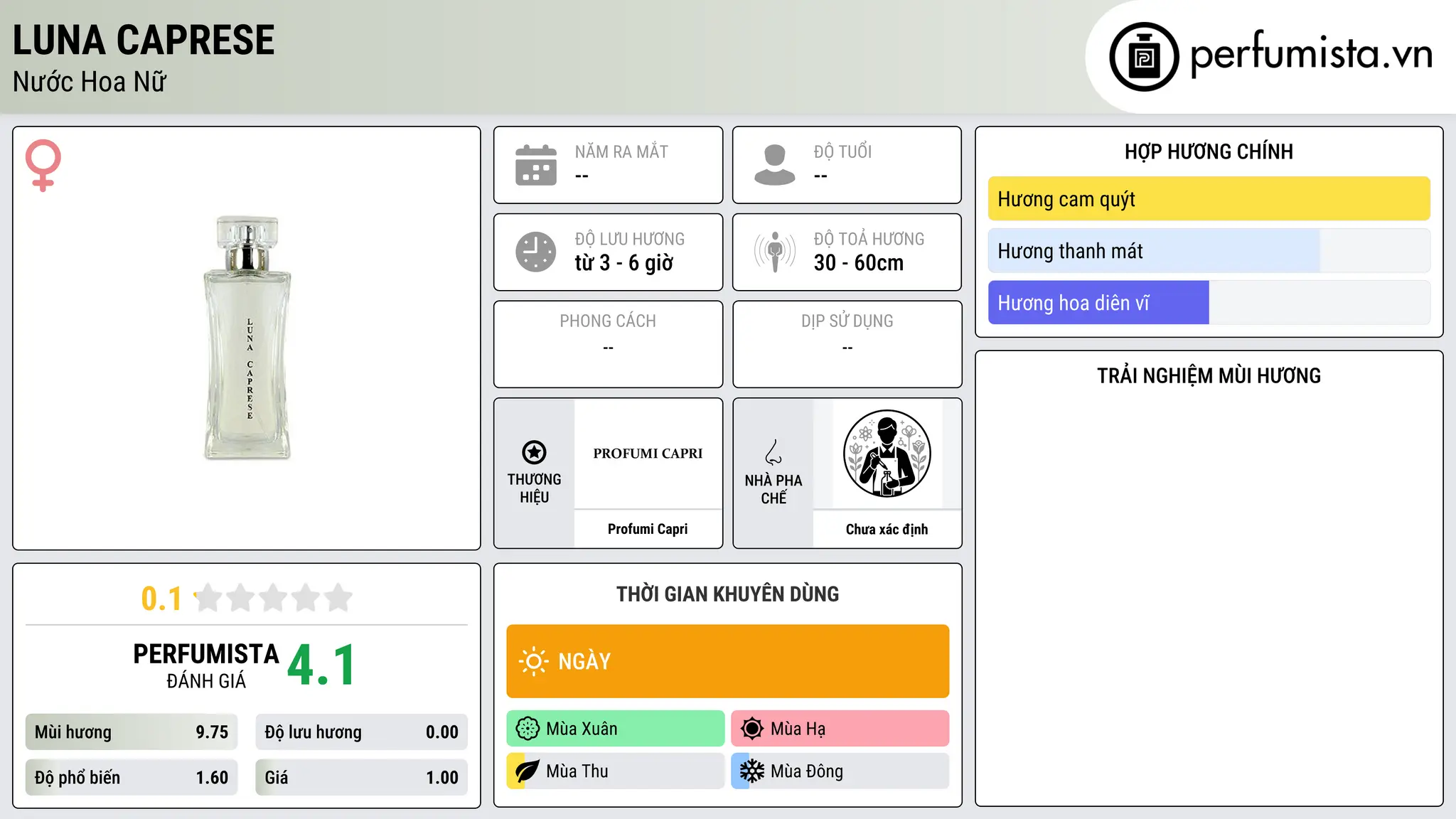The height and width of the screenshot is (819, 1456).
Task: Click the sun icon in Ngày bar
Action: point(534,661)
